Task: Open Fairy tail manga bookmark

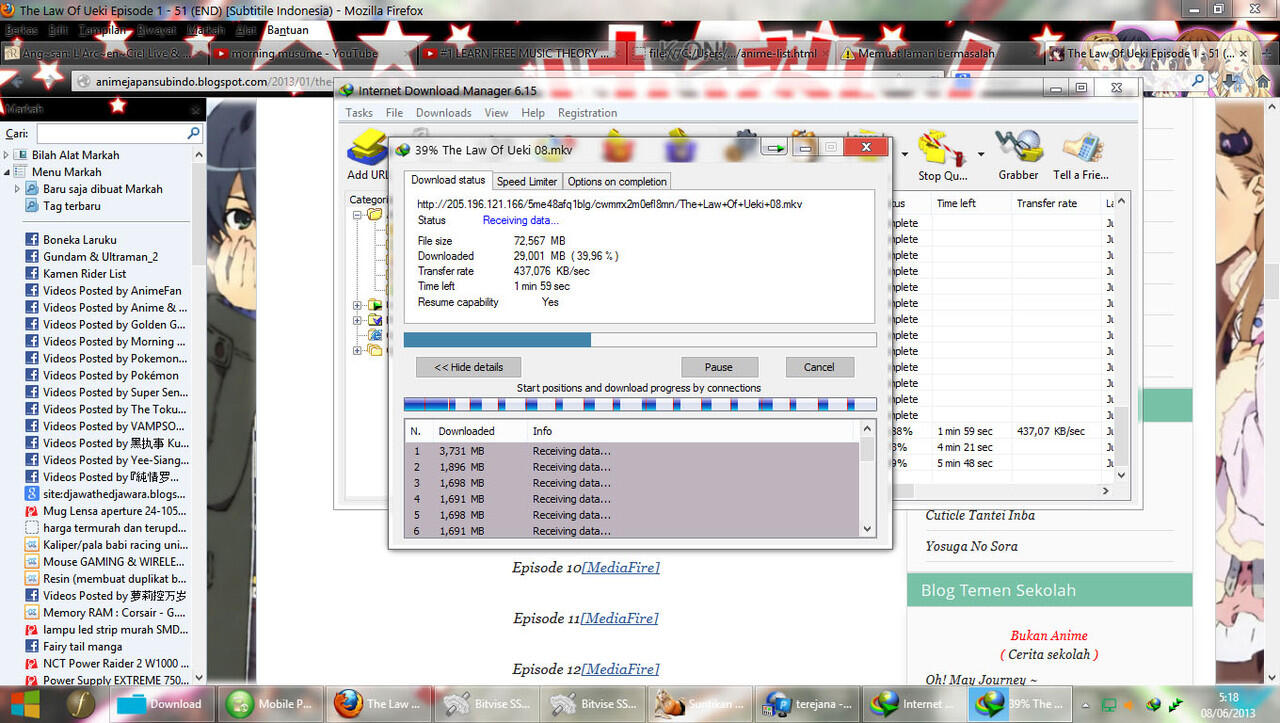Action: pos(82,647)
